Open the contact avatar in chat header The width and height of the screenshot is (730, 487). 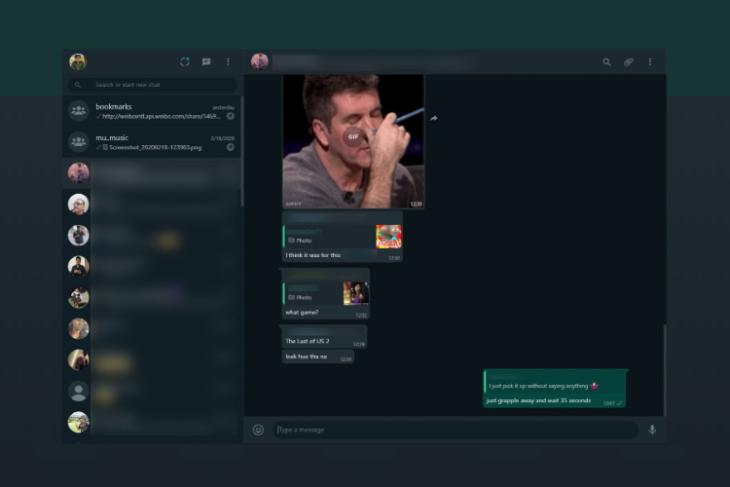[x=260, y=61]
